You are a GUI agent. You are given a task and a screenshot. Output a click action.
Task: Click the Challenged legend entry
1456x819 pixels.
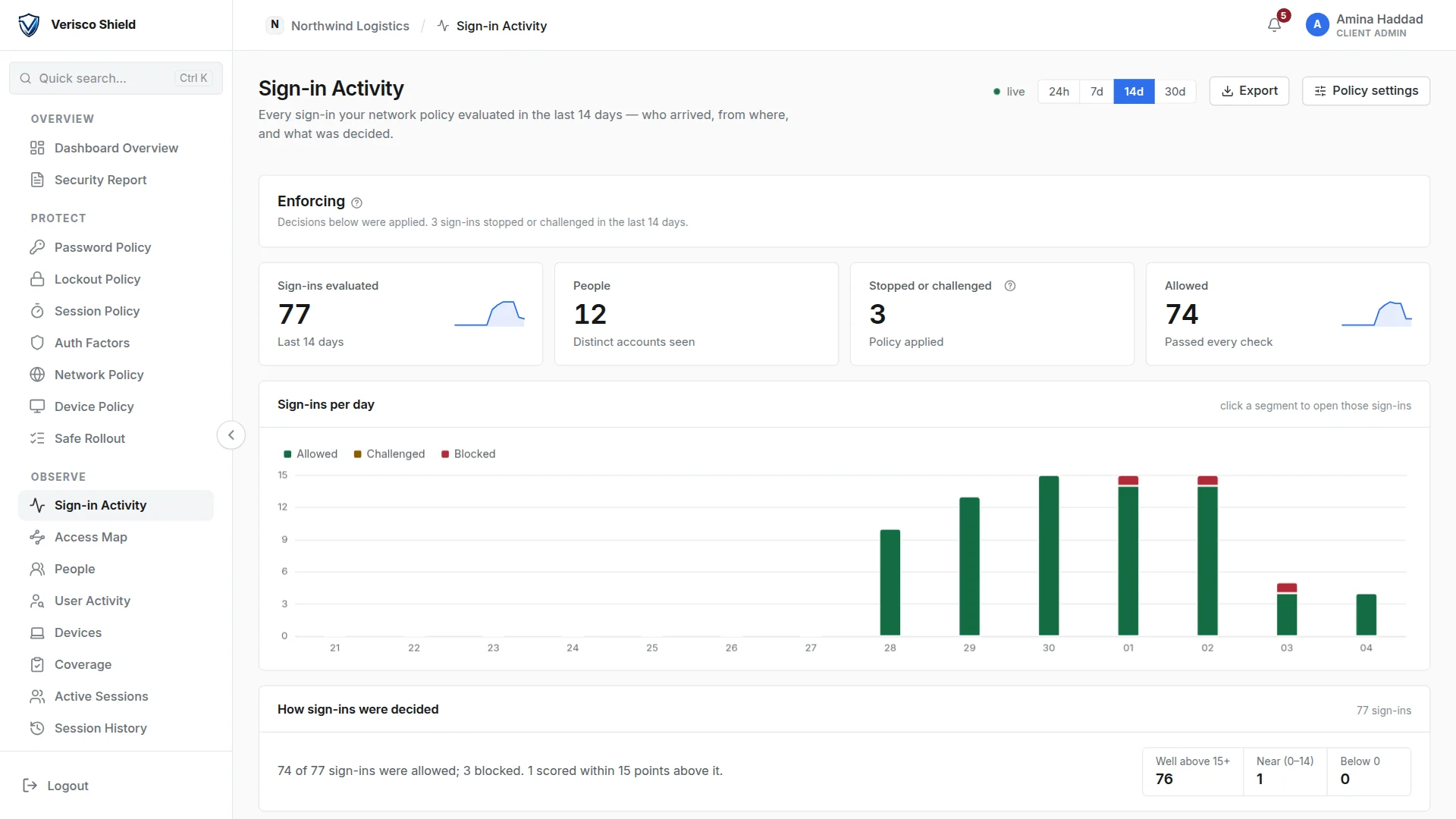pyautogui.click(x=389, y=454)
